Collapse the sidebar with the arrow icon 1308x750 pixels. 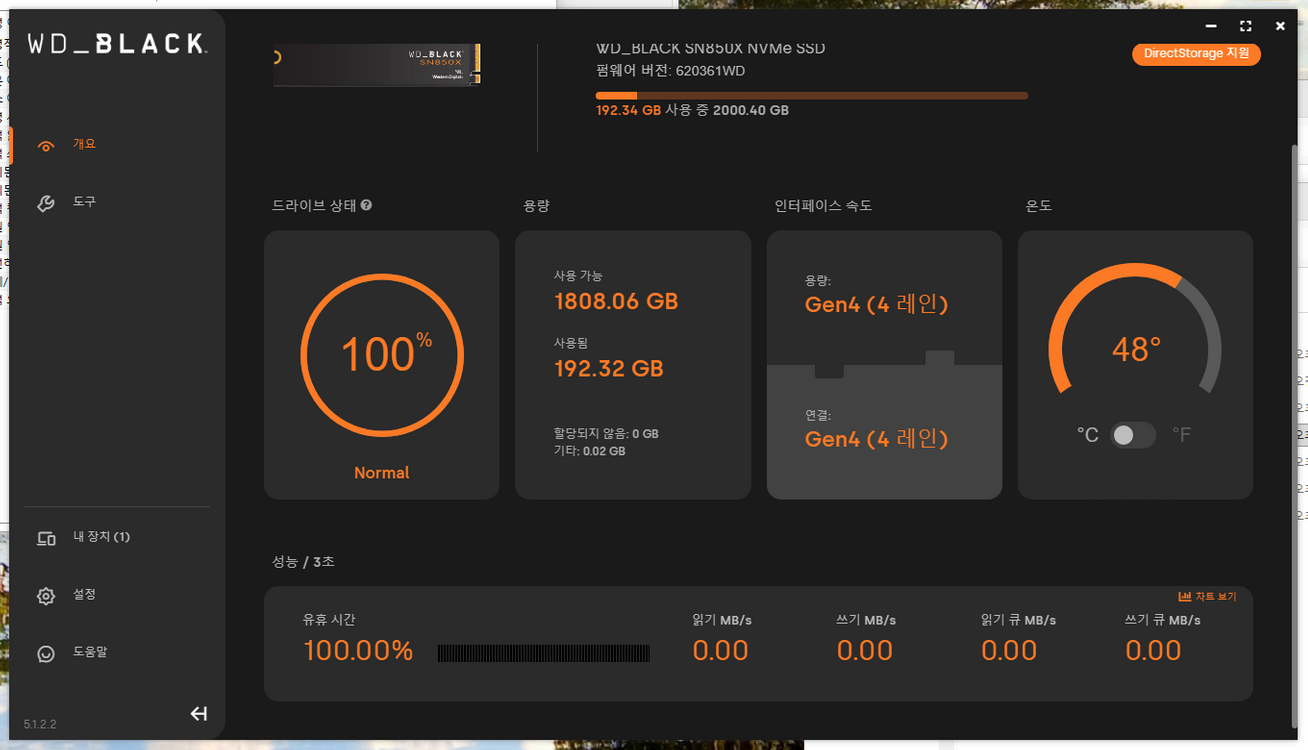coord(198,713)
